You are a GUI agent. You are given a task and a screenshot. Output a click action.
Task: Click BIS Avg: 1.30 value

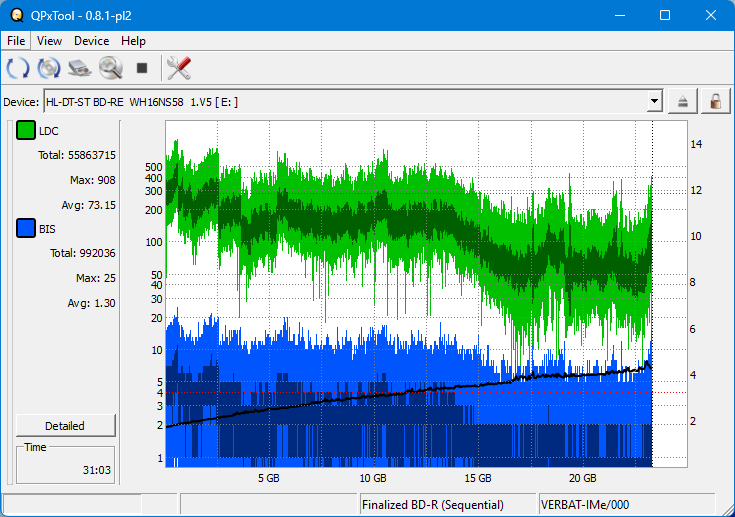[91, 303]
